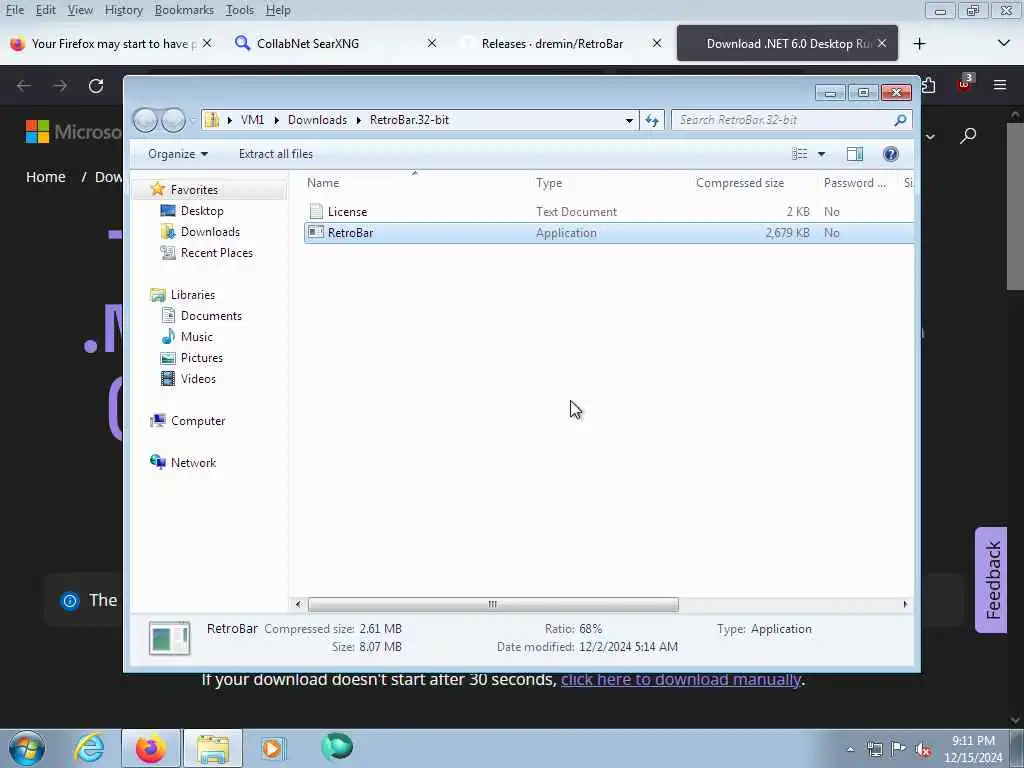Click Extract all files
Image resolution: width=1024 pixels, height=768 pixels.
point(276,154)
